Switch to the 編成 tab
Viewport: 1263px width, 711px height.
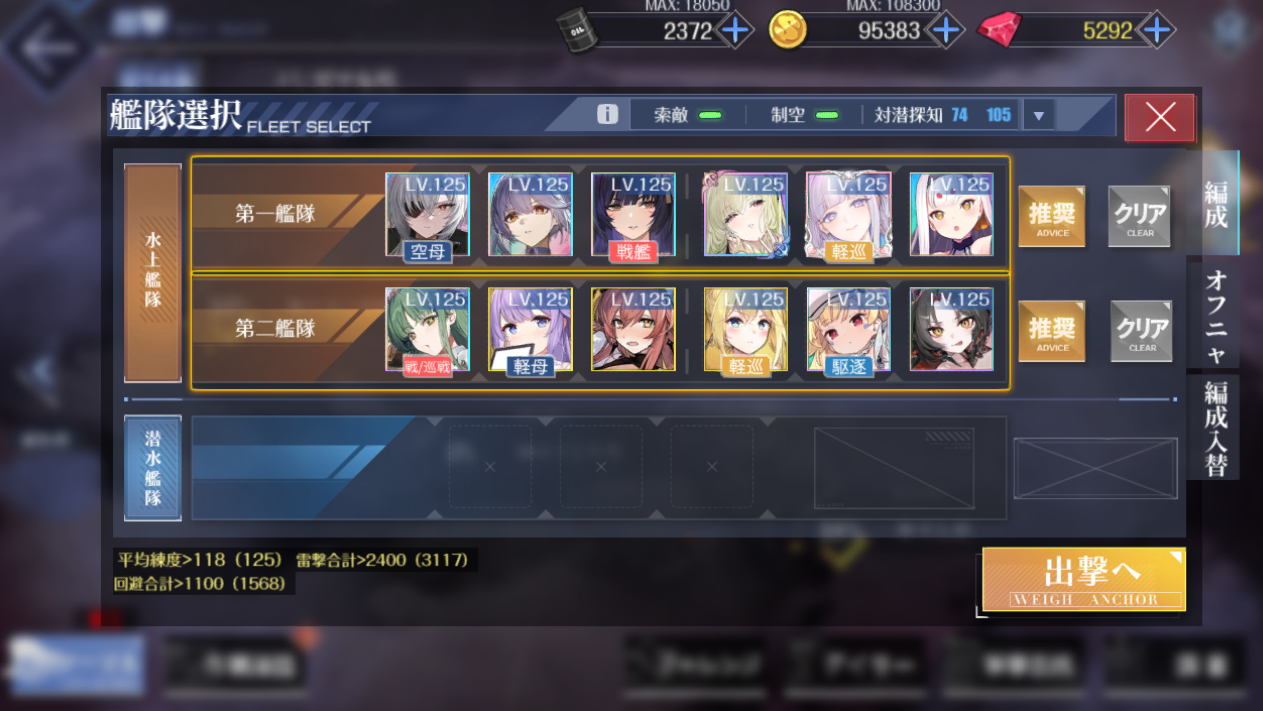(1216, 202)
